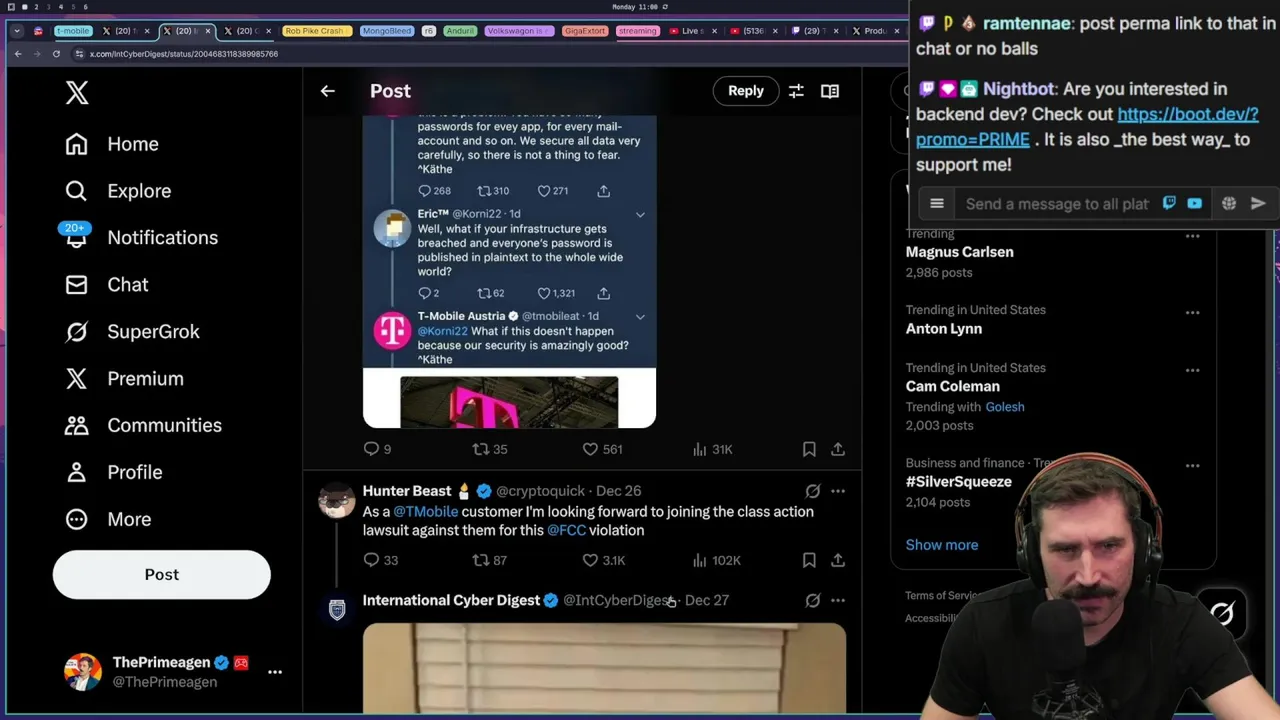Click Hunter Beast's avatar image
This screenshot has width=1280, height=720.
337,500
